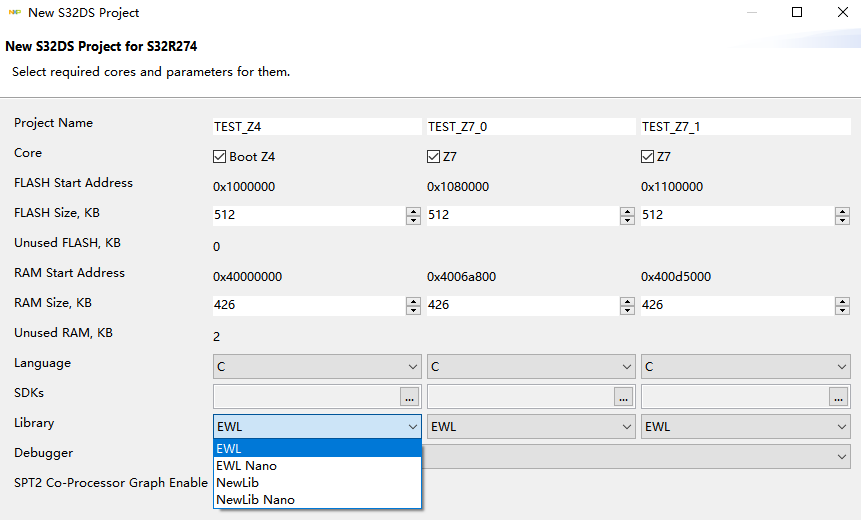The image size is (861, 520).
Task: Click the SDKs browse button for TEST_Z4
Action: (409, 396)
